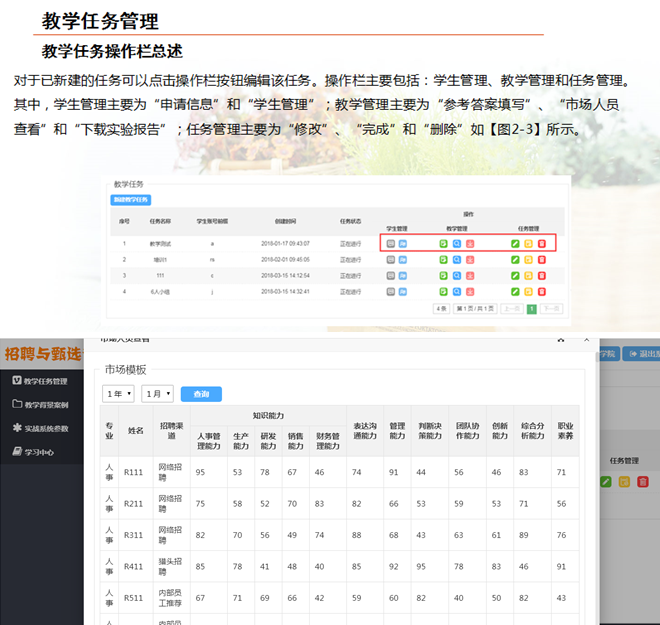
Task: Select page 1 in the pagination bar
Action: pos(532,309)
